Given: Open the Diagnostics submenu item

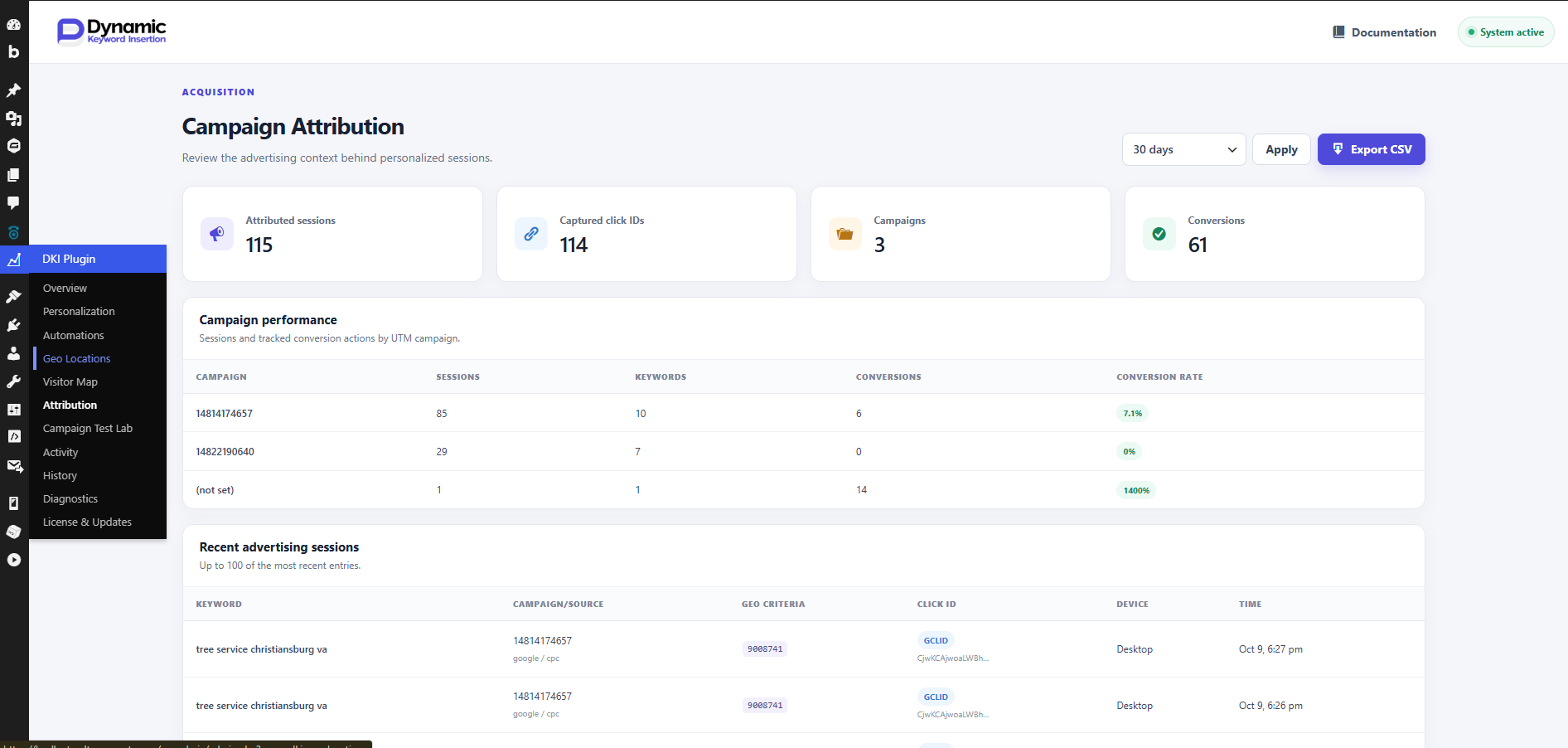Looking at the screenshot, I should click(70, 498).
